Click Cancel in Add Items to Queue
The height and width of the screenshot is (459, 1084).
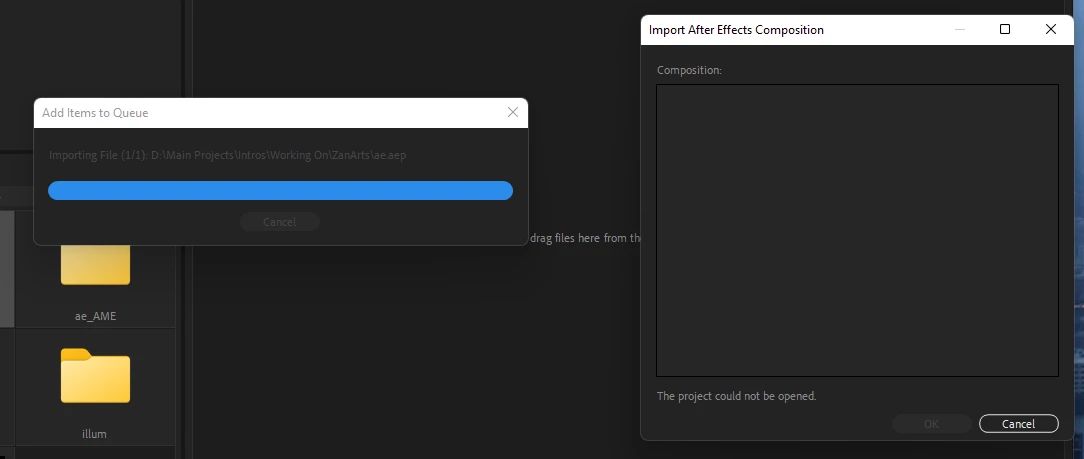coord(279,222)
